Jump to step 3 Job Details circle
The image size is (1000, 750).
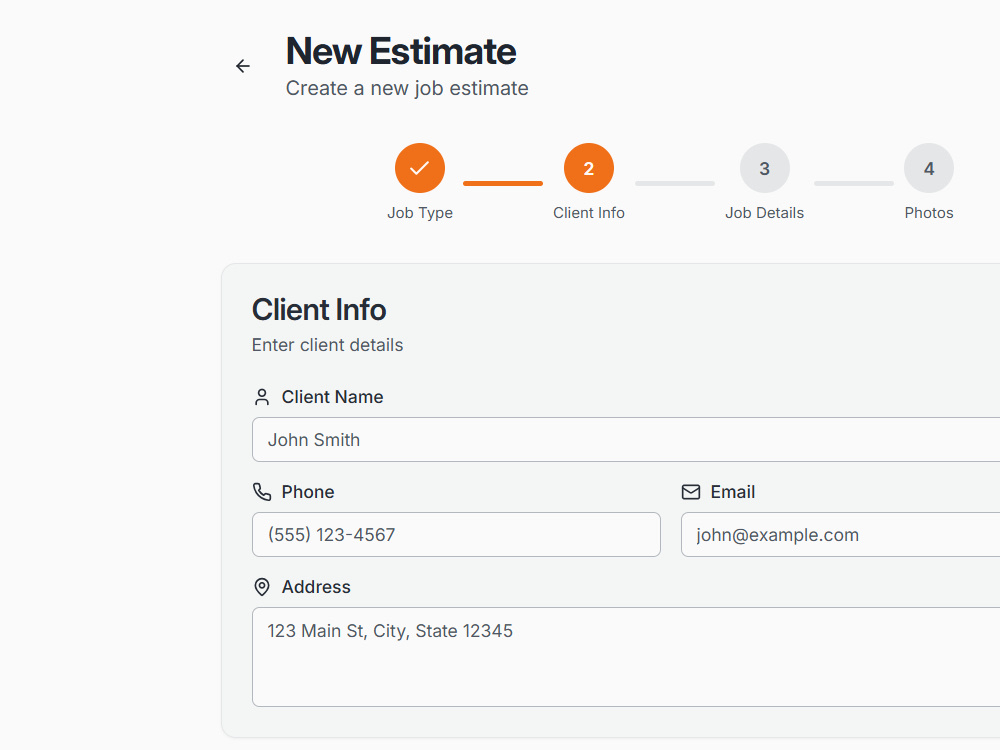[765, 168]
